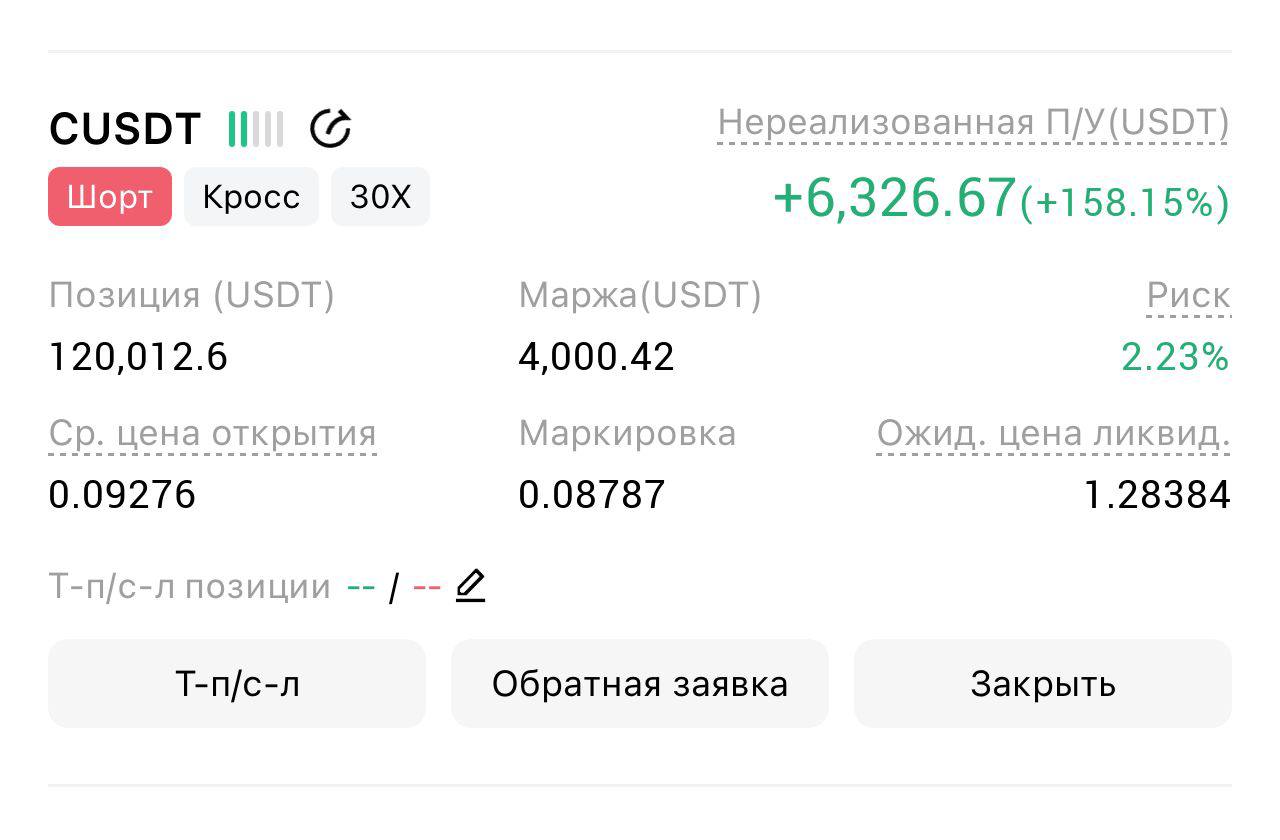Image resolution: width=1280 pixels, height=840 pixels.
Task: Click the 0.08787 mark price value
Action: 591,494
